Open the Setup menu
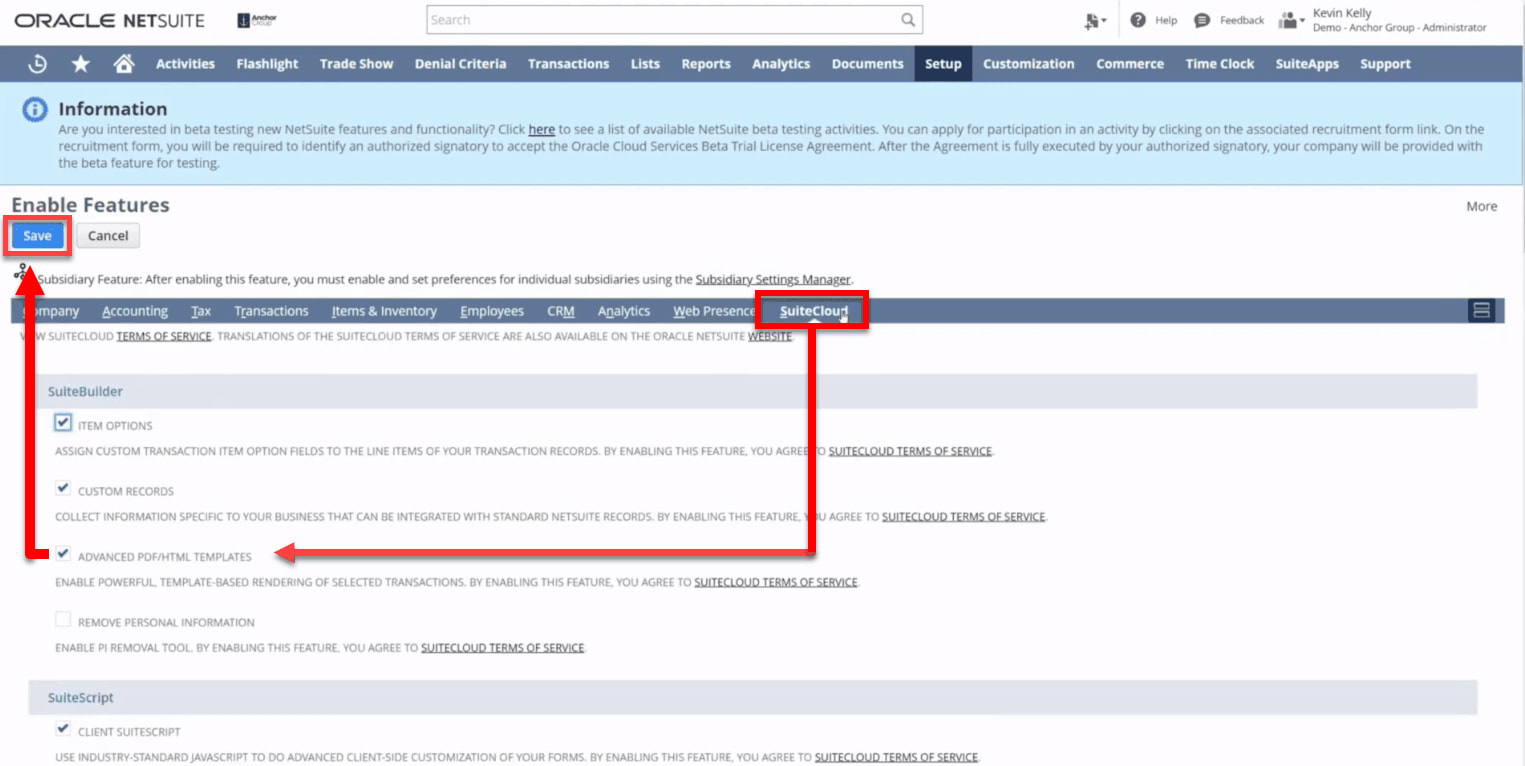This screenshot has width=1525, height=766. pos(943,64)
